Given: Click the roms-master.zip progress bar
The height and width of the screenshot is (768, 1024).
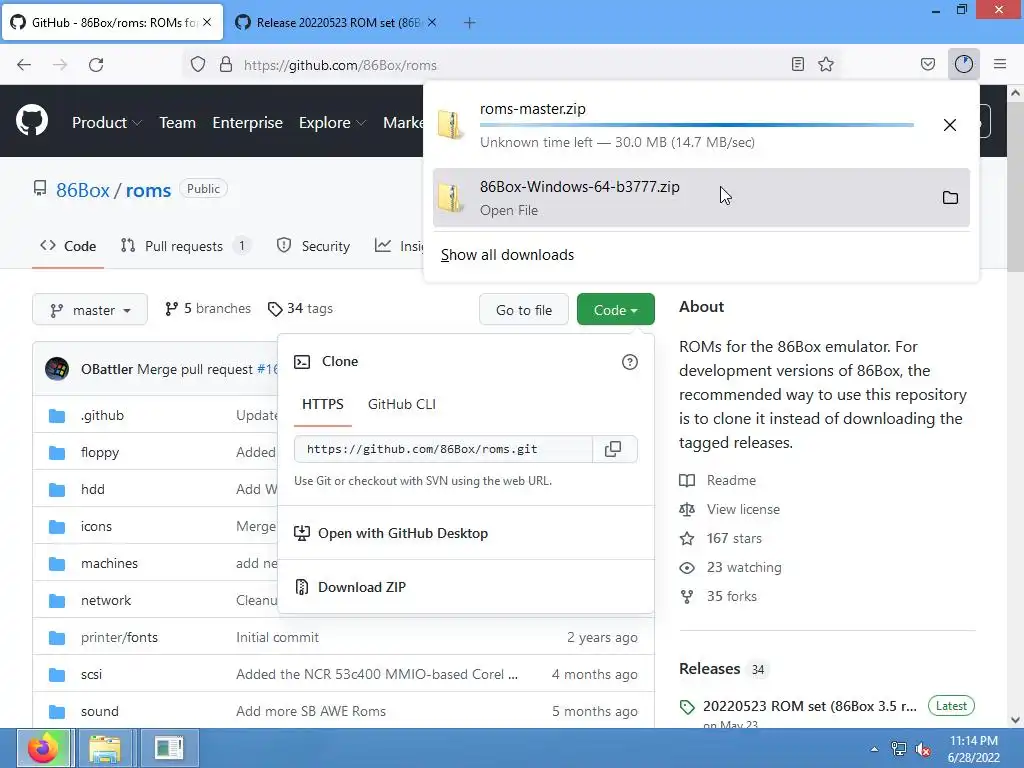Looking at the screenshot, I should (x=697, y=125).
